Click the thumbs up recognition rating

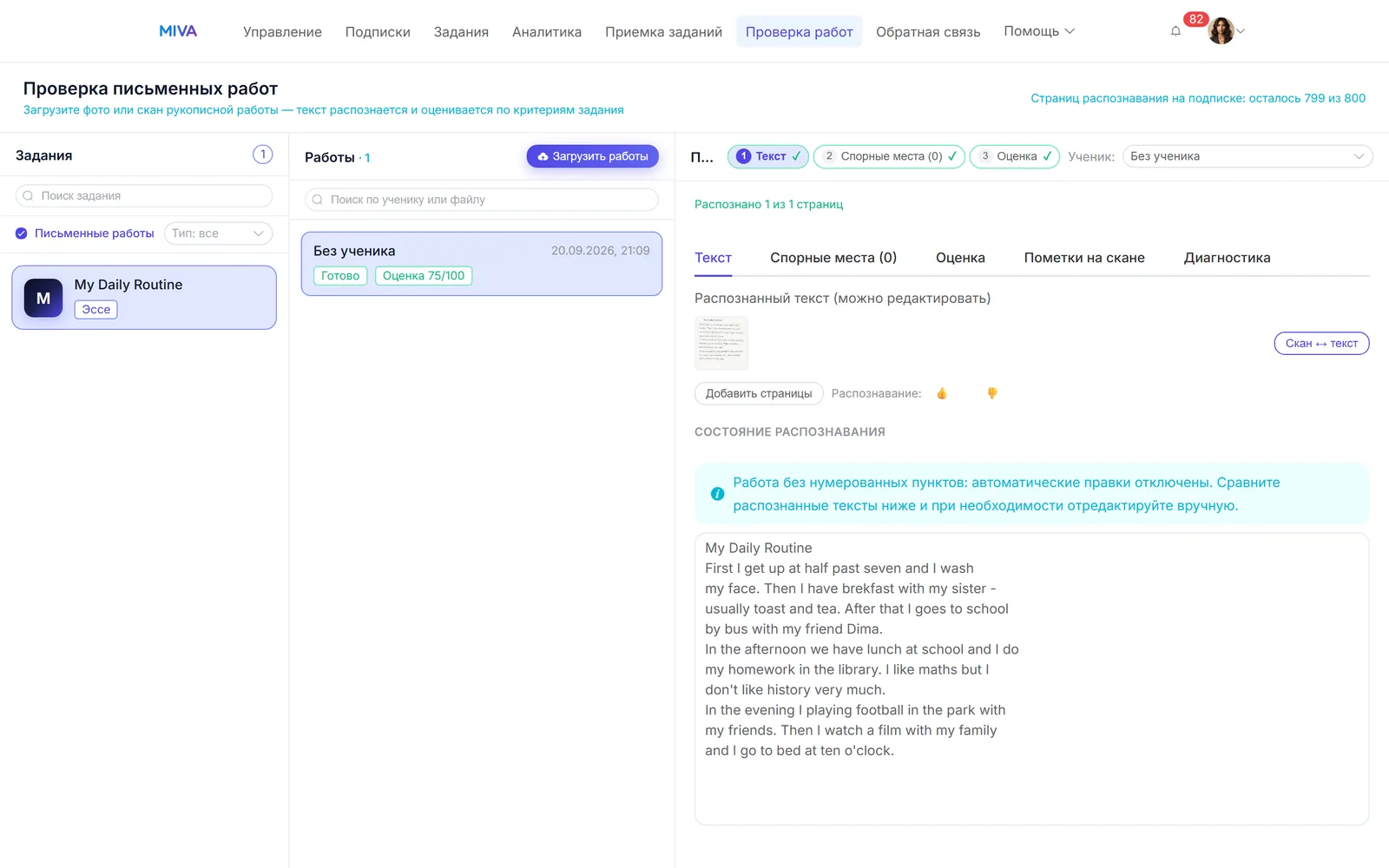coord(942,393)
